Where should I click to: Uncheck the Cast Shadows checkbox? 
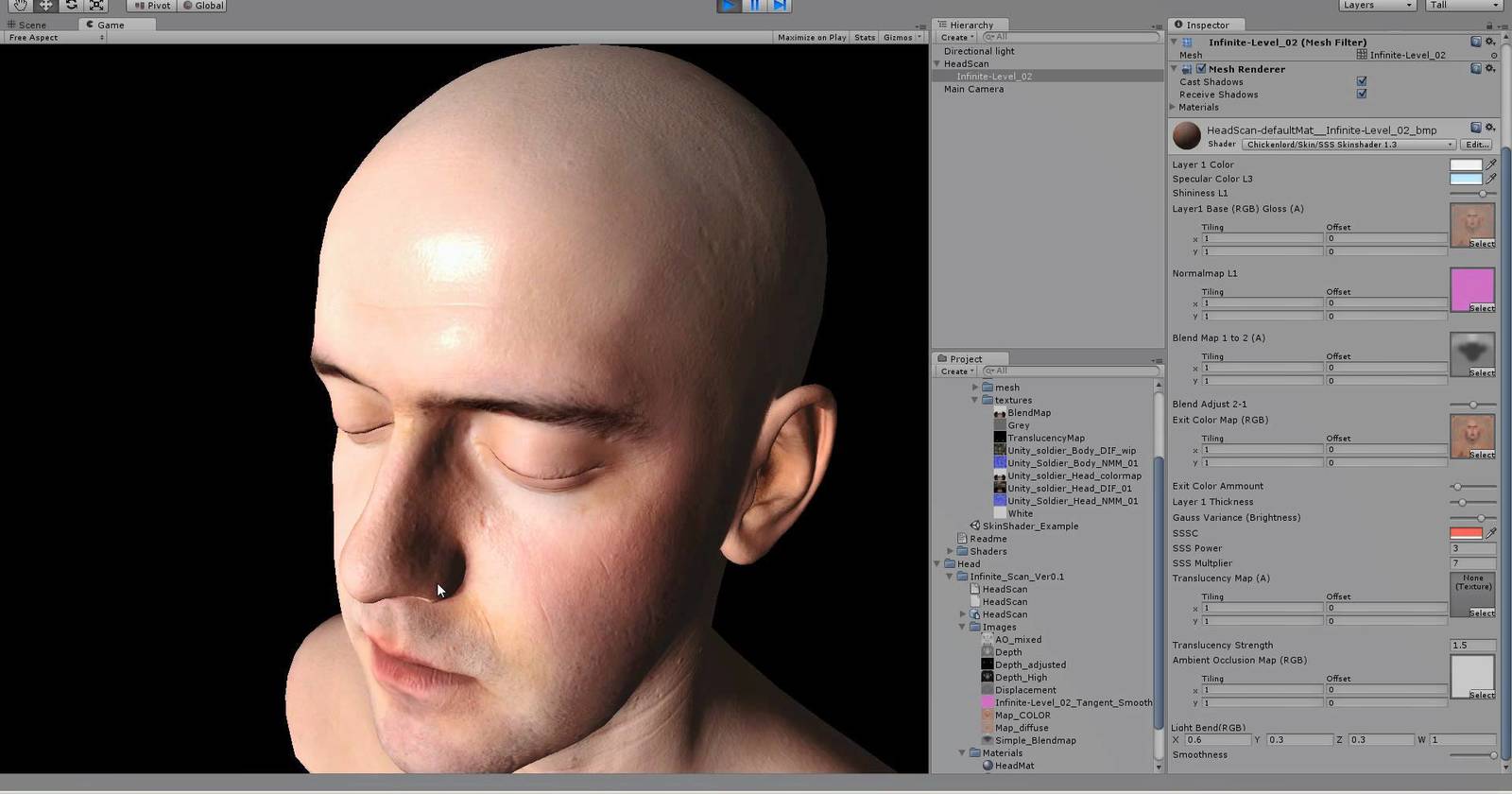[1362, 82]
